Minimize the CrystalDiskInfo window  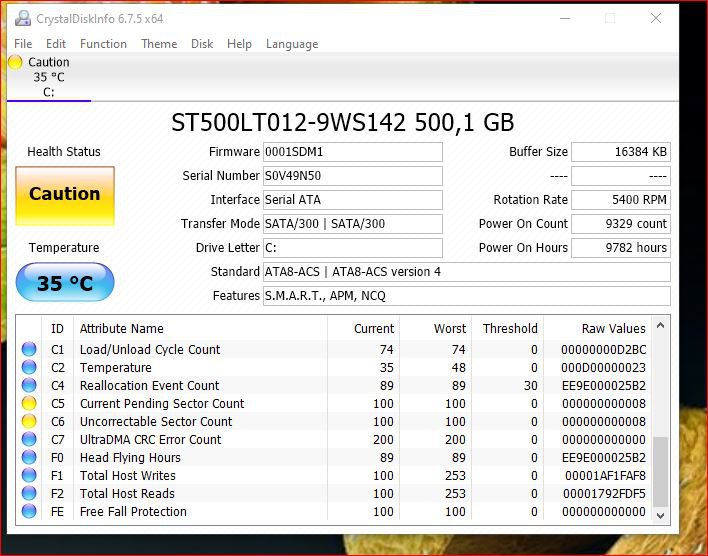point(565,19)
